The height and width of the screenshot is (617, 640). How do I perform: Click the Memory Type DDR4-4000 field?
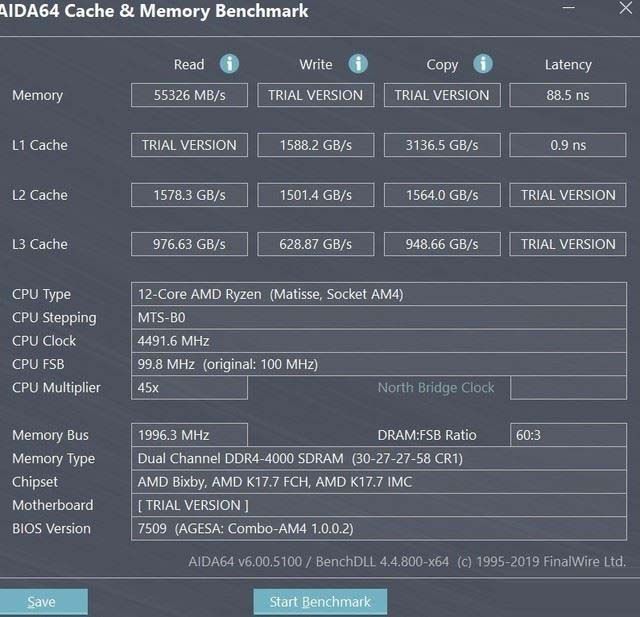point(379,459)
